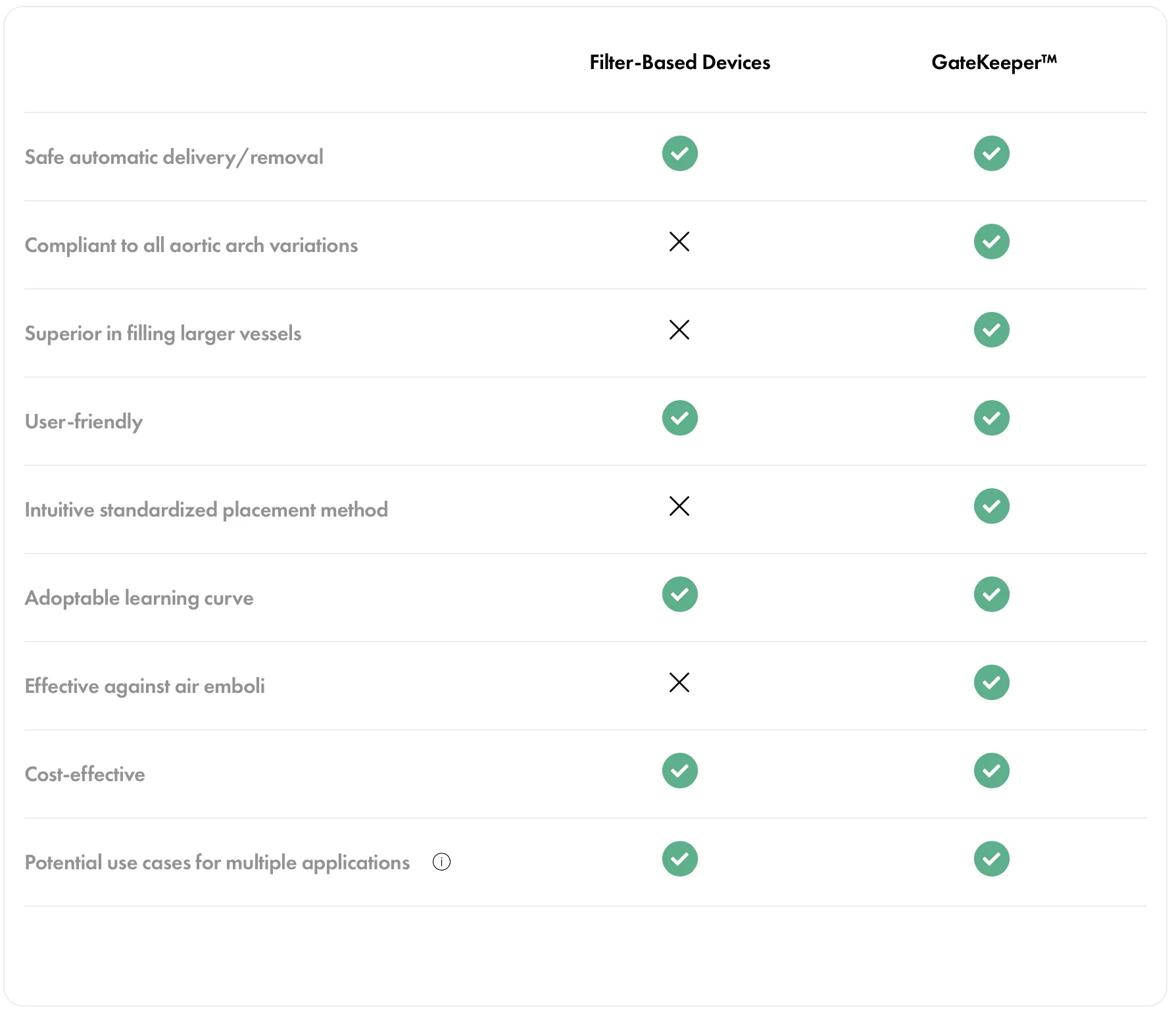
Task: Click Filter-Based X for Superior in filling vessels
Action: click(679, 330)
